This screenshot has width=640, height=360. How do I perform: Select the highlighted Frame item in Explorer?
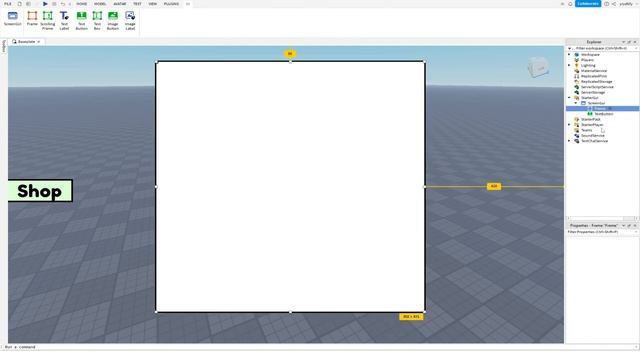pyautogui.click(x=602, y=109)
